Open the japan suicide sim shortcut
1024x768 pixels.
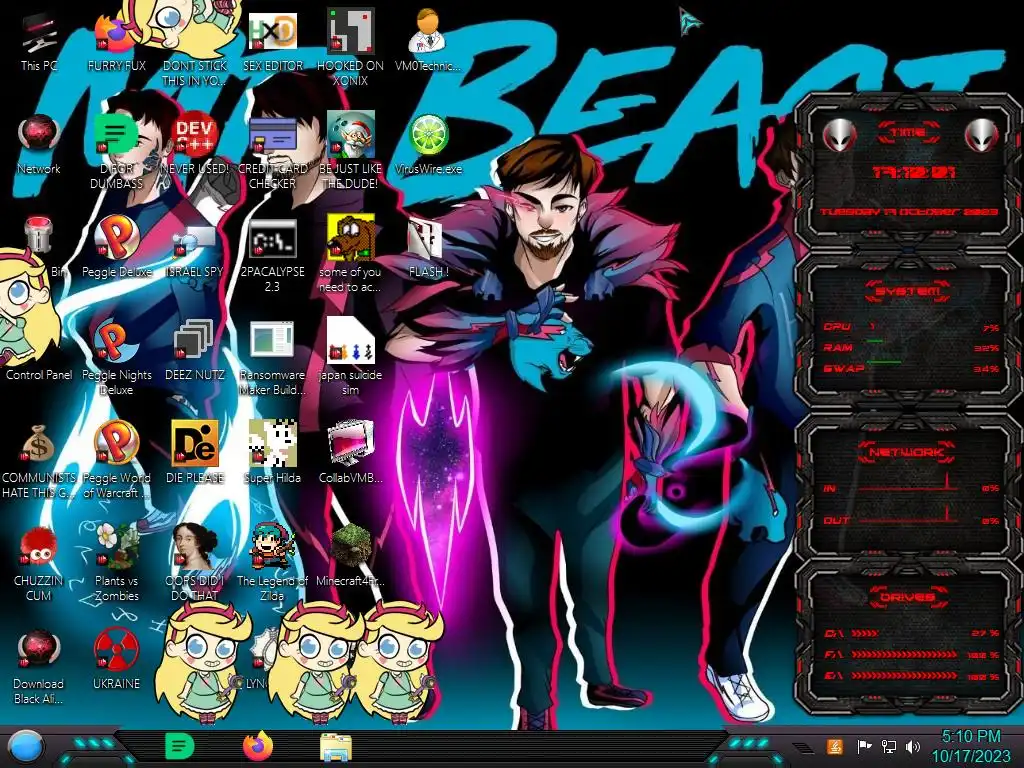click(351, 357)
